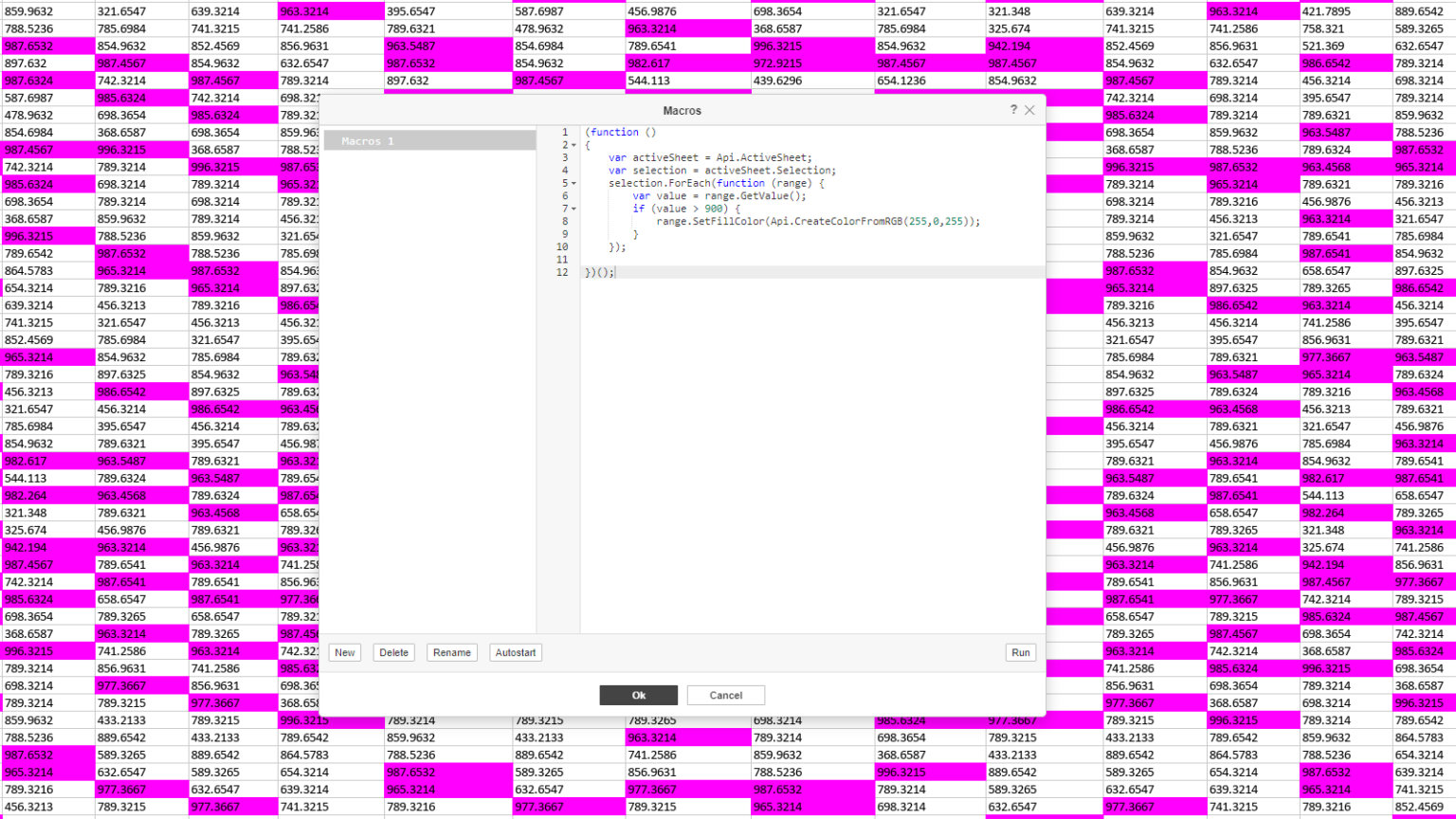This screenshot has height=819, width=1456.
Task: Open help via the question mark icon
Action: [x=1016, y=110]
